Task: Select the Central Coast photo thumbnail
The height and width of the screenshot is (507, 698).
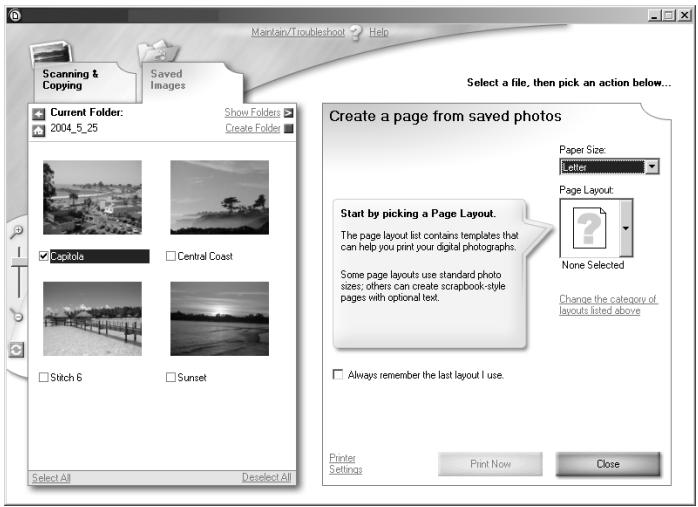Action: click(219, 197)
